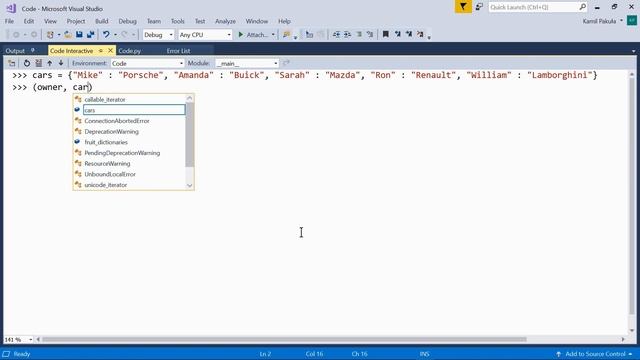This screenshot has width=640, height=360.
Task: Switch to the Error List tab
Action: tap(178, 51)
